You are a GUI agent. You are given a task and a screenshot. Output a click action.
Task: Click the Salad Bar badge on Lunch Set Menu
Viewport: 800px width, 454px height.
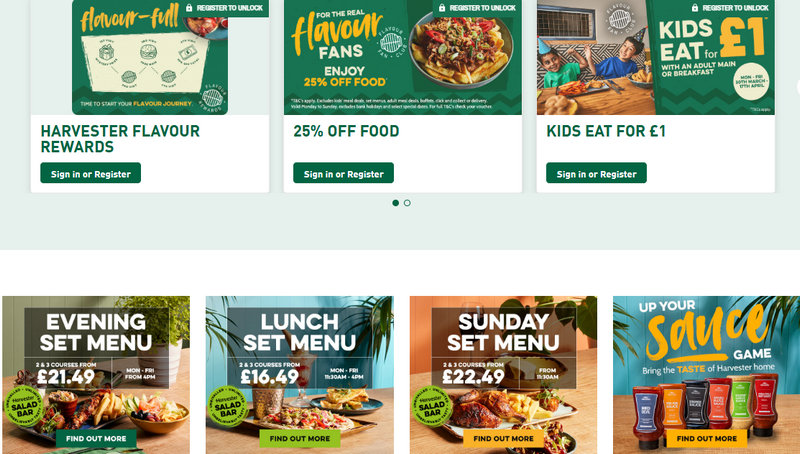coord(228,407)
